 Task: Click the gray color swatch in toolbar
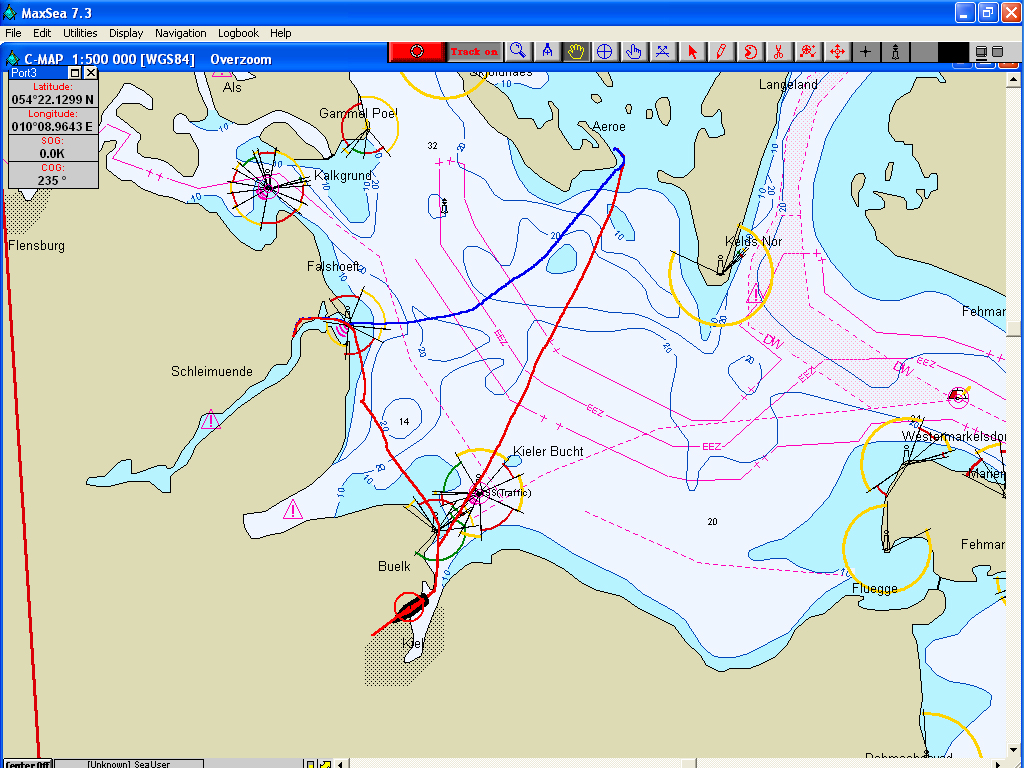pos(924,52)
